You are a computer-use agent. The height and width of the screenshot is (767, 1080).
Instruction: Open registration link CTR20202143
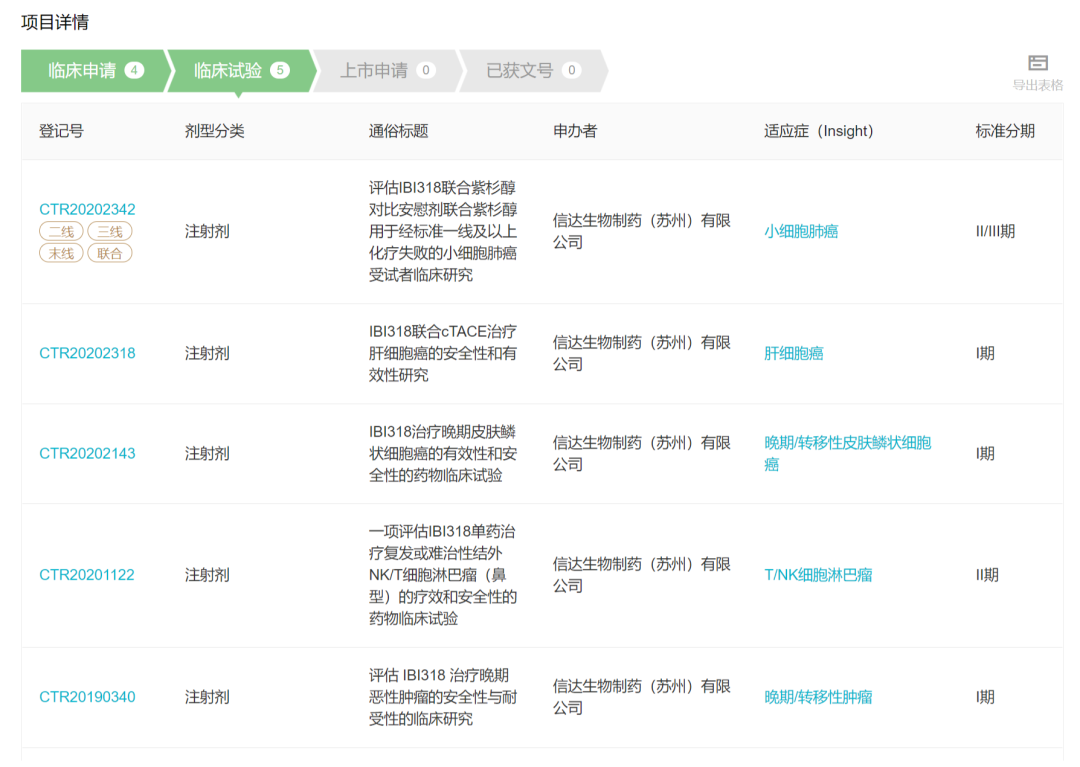pos(87,454)
